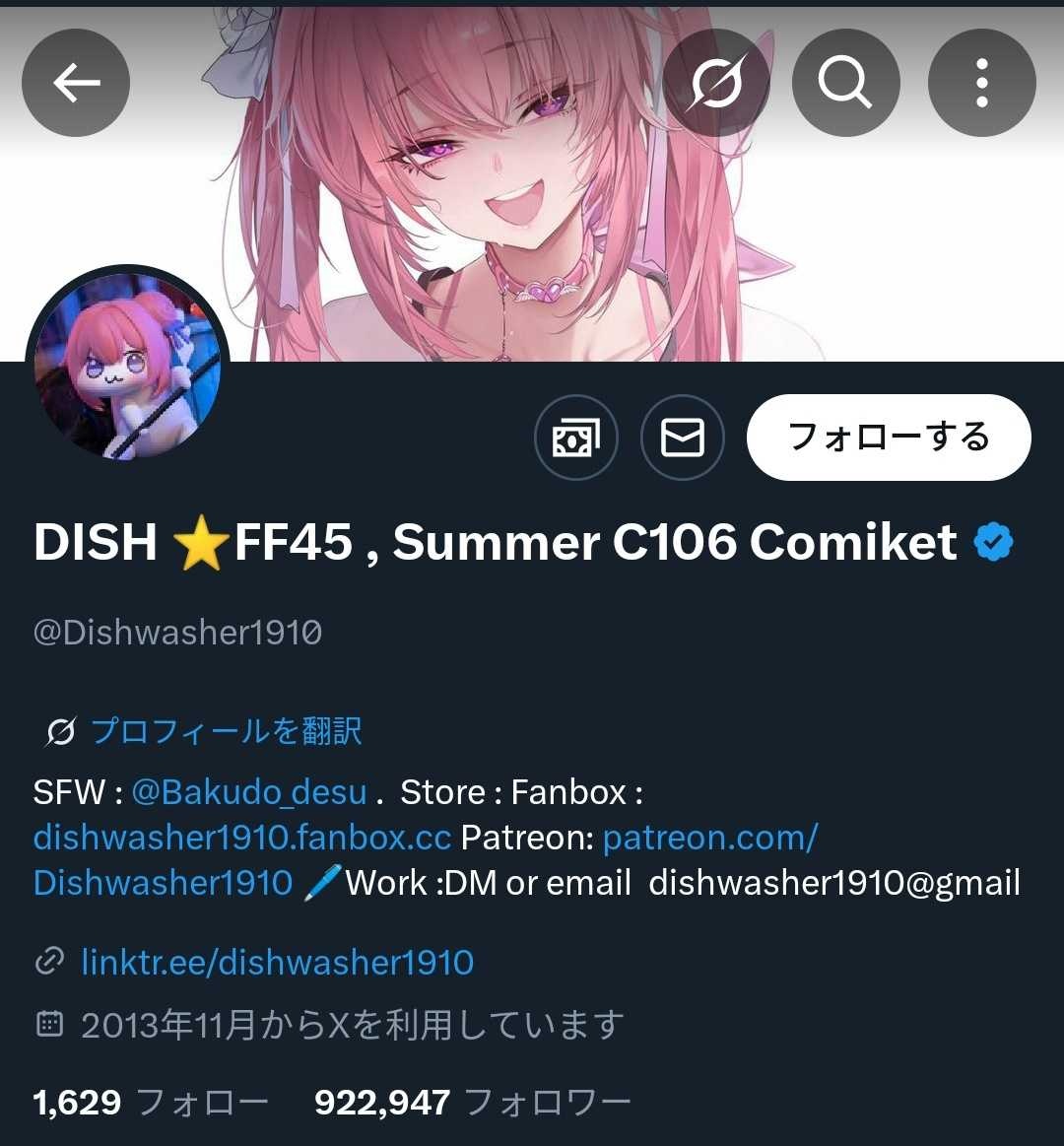Tap the calendar join date icon
Screen dimensions: 1064x1146
pos(49,1024)
